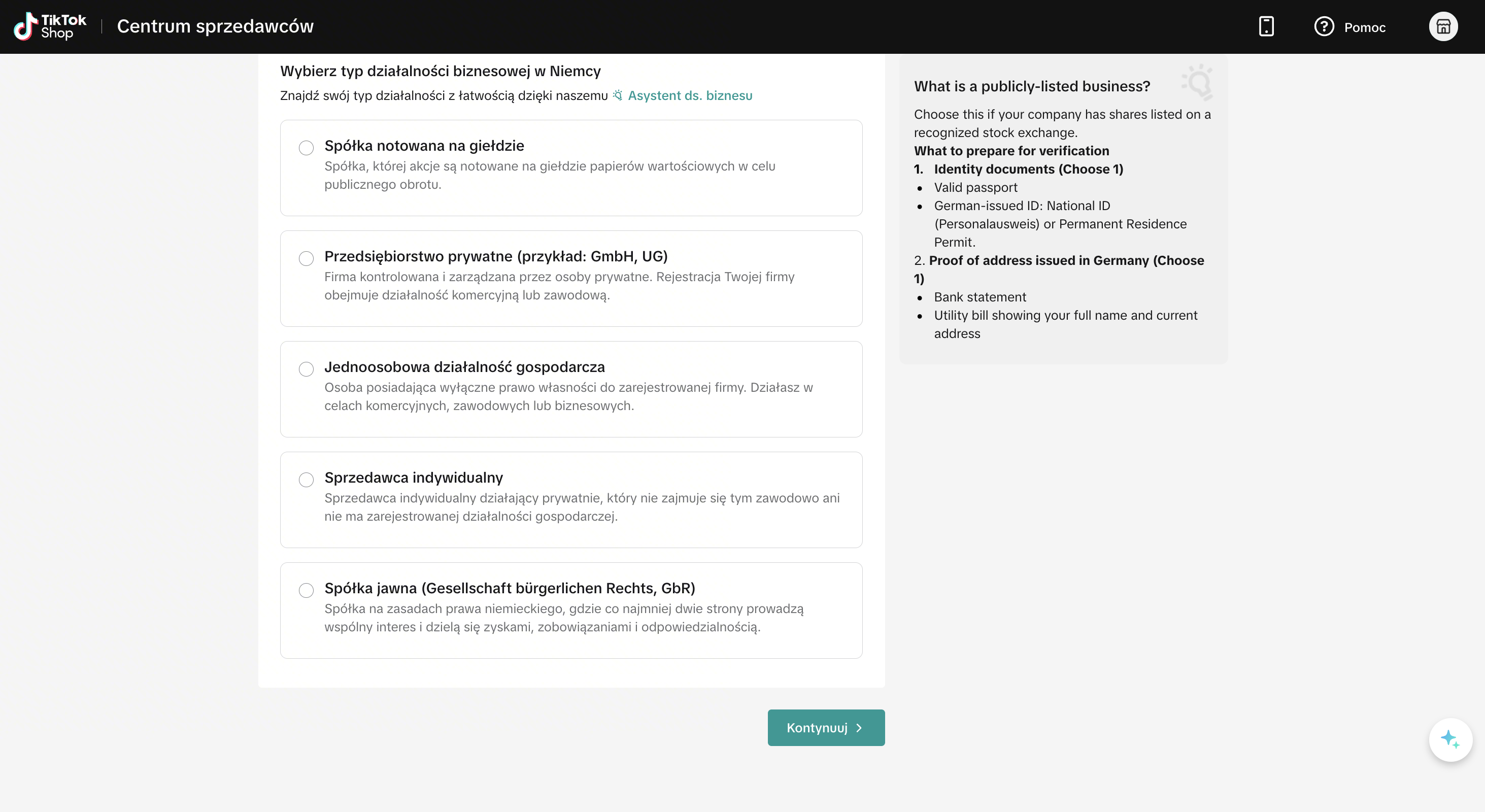The image size is (1485, 812).
Task: Click the Sprzedawca indywidualny option card description
Action: click(582, 507)
